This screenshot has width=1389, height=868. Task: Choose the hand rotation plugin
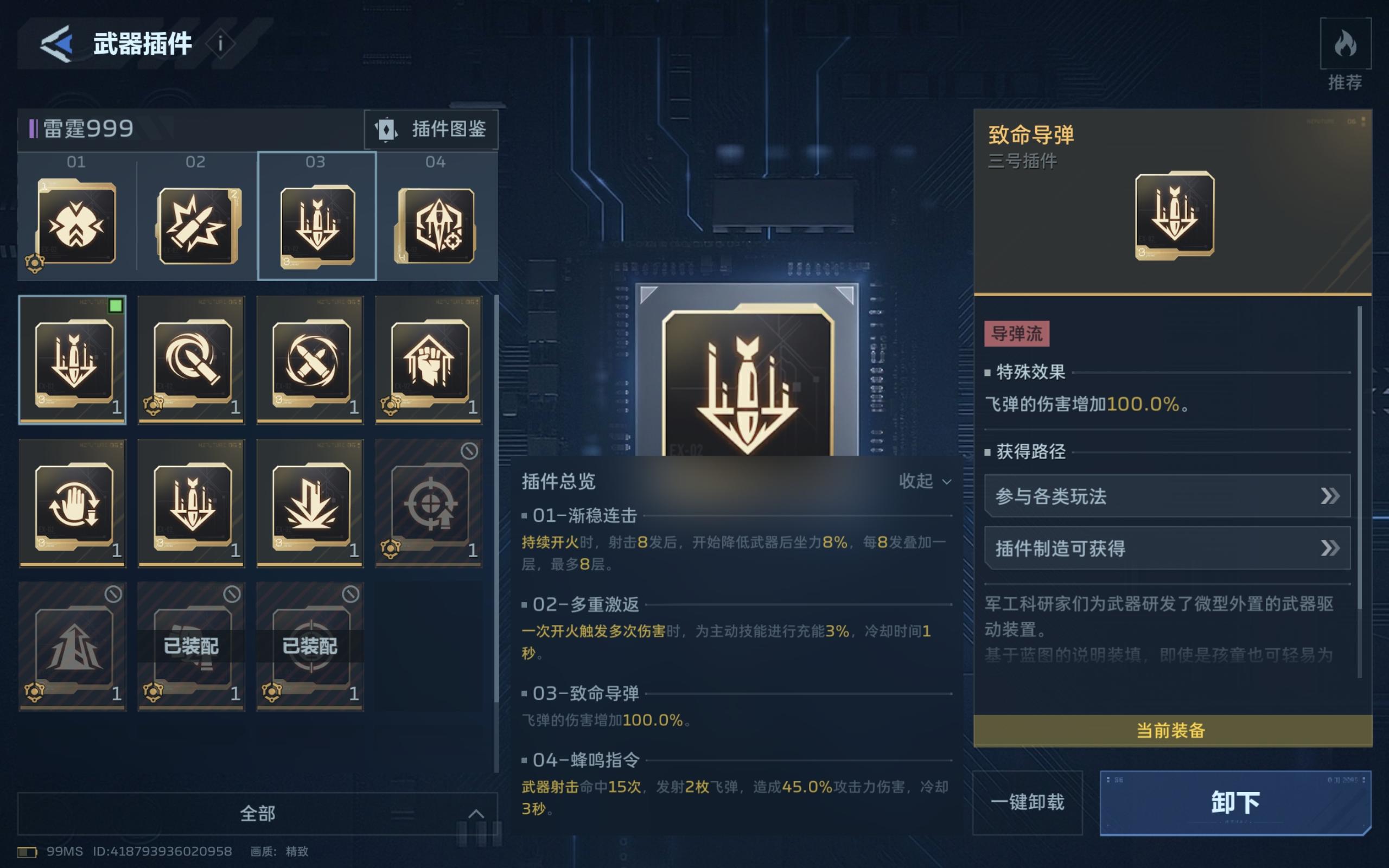coord(73,503)
